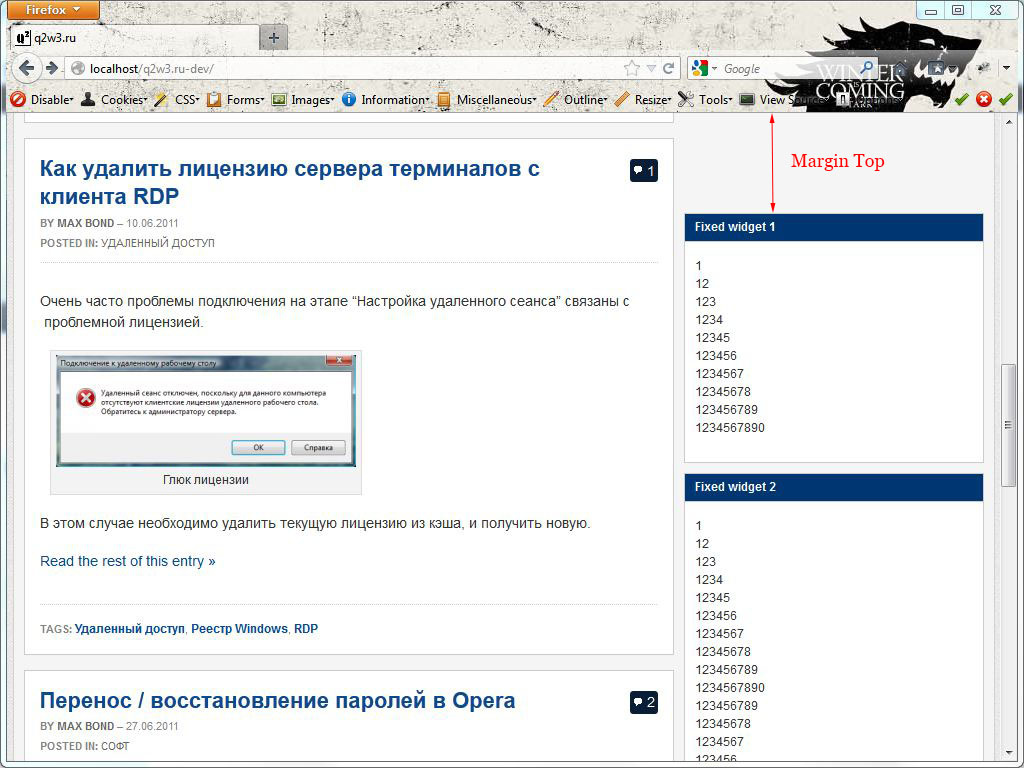The height and width of the screenshot is (768, 1024).
Task: Click "12345678" in Fixed widget 1
Action: pos(723,392)
